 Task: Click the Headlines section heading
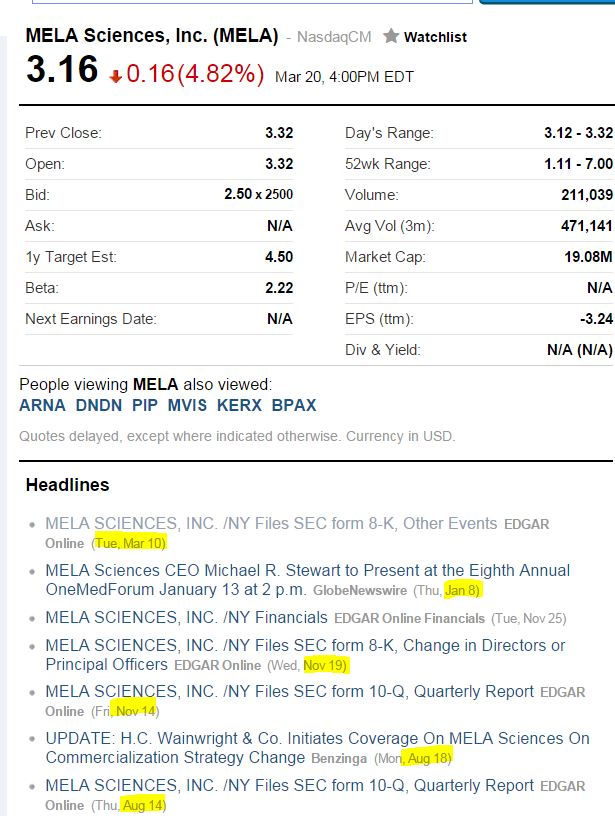[67, 485]
